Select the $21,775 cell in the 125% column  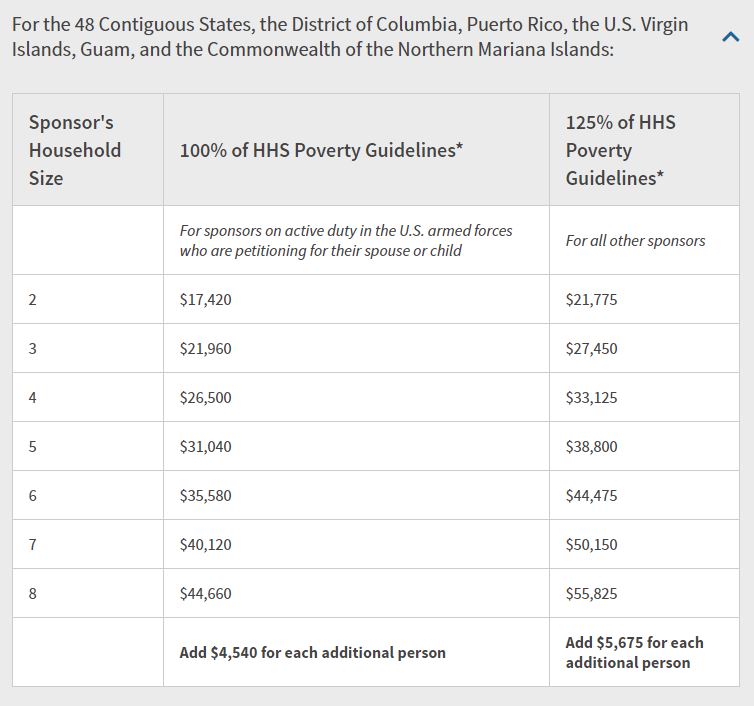(x=644, y=300)
